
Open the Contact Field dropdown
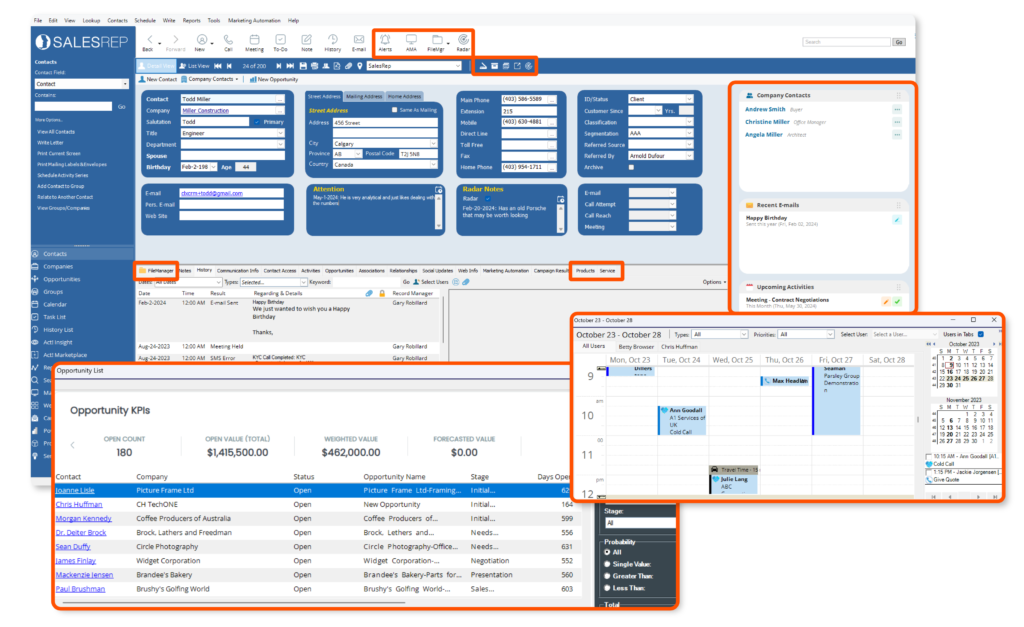125,84
